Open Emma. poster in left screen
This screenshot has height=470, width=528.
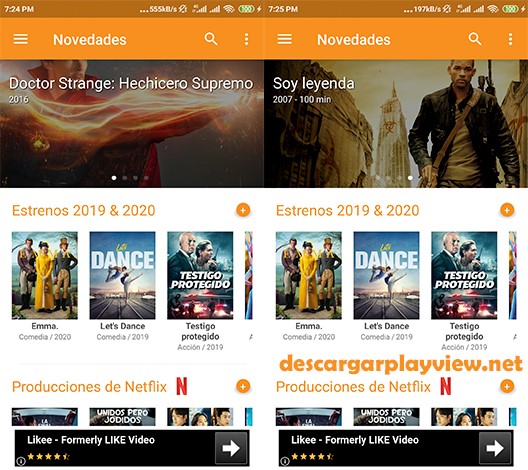(x=45, y=275)
